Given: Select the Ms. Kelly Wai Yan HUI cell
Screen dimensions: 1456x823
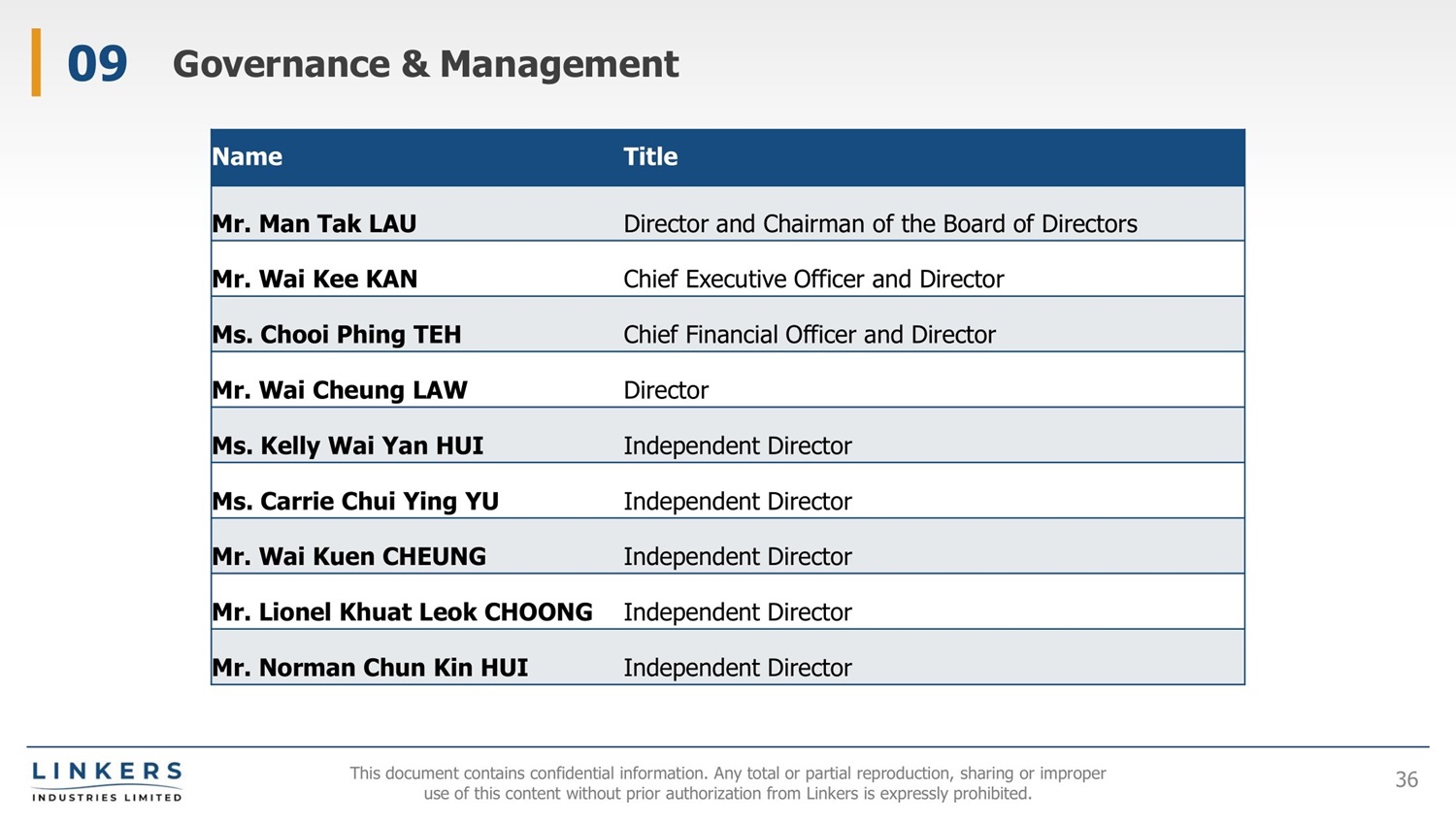Looking at the screenshot, I should coord(347,445).
